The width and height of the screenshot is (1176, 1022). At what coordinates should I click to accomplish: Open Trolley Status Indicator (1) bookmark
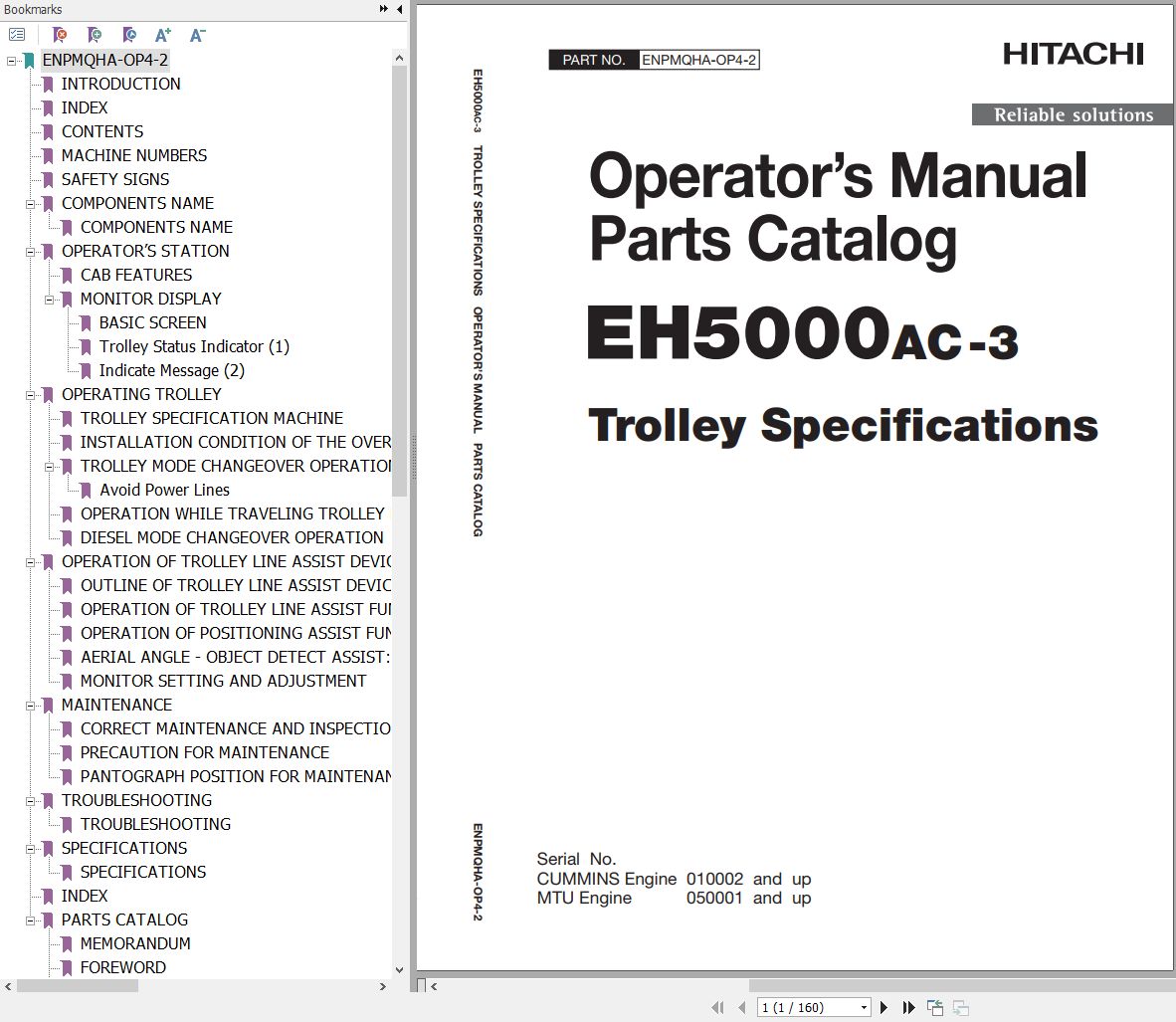[194, 346]
